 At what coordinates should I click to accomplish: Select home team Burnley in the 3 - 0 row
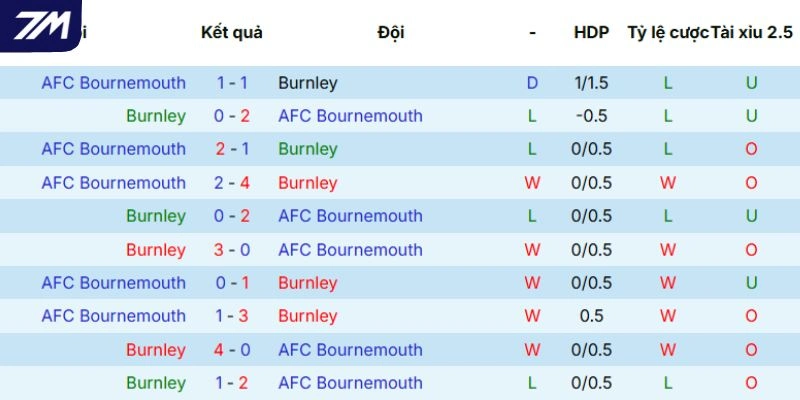tap(156, 250)
